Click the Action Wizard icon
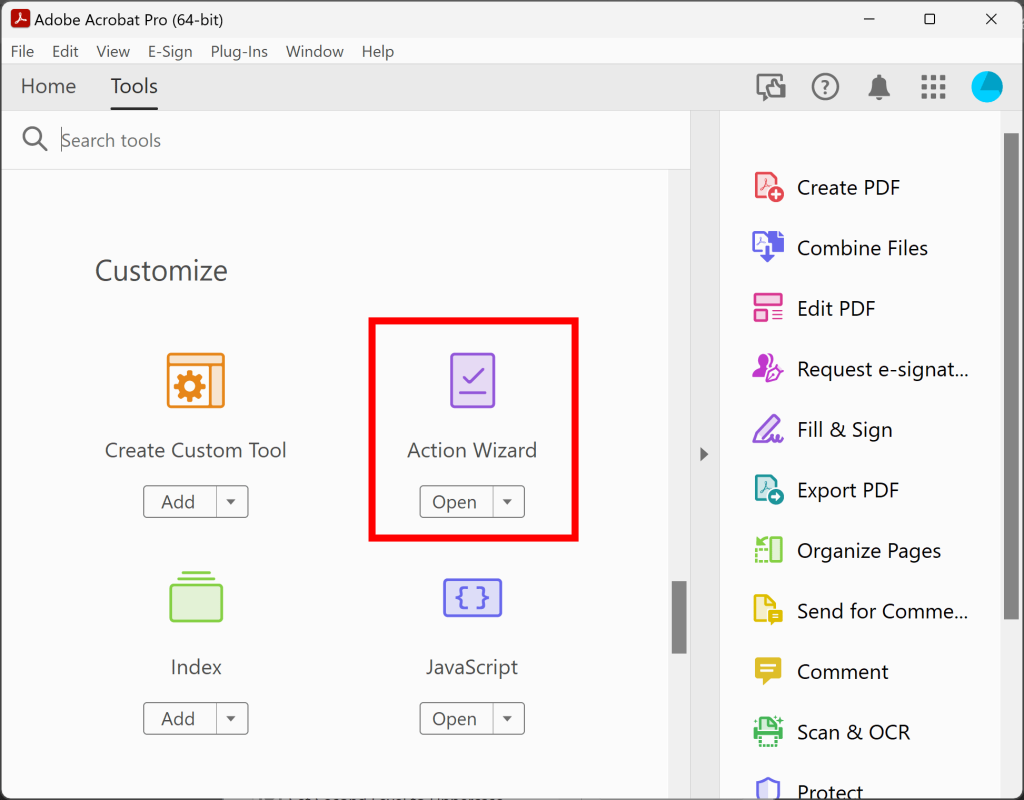This screenshot has width=1024, height=800. (x=472, y=381)
